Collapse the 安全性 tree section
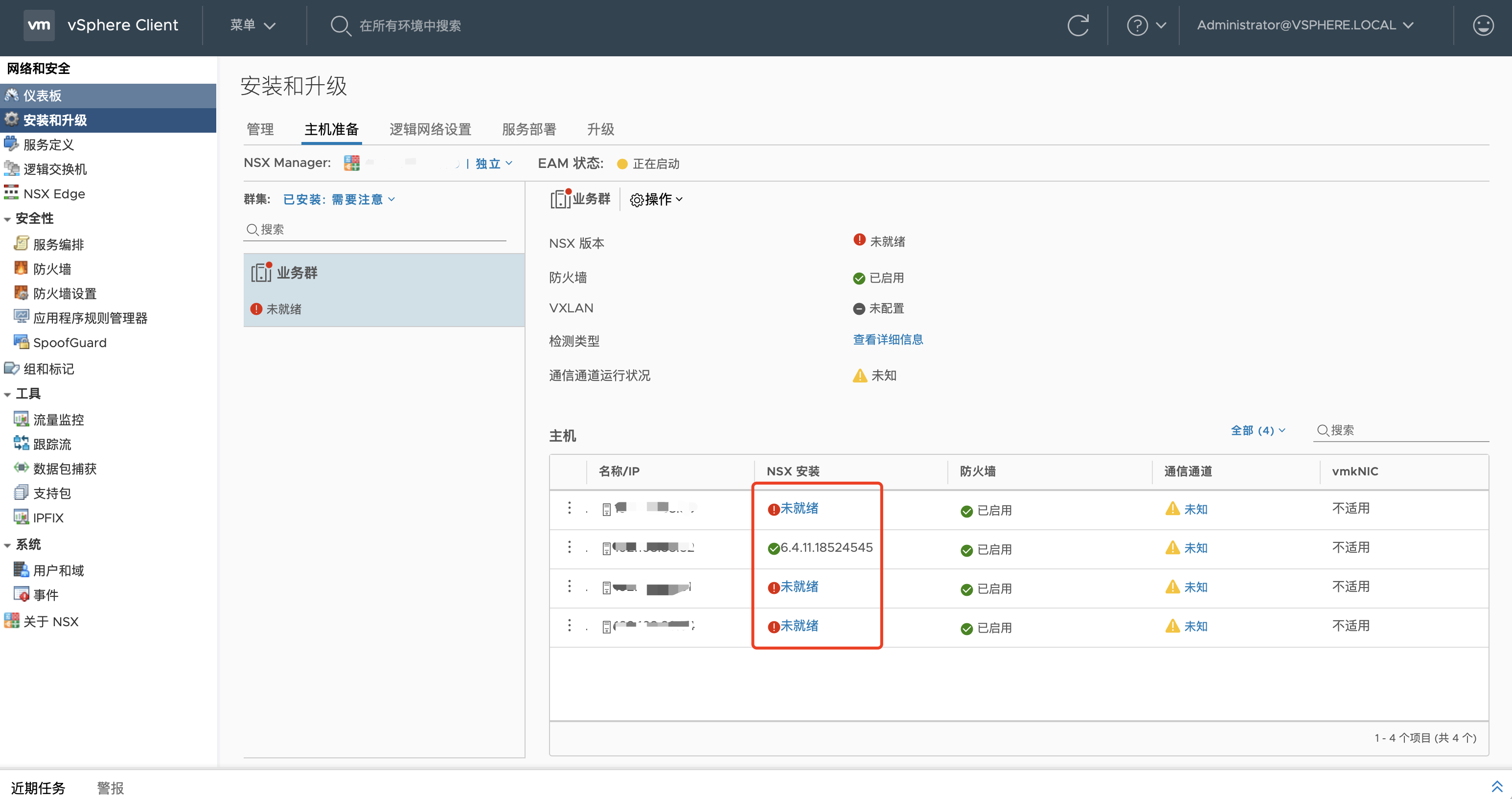Screen dimensions: 1512x799 click(8, 219)
